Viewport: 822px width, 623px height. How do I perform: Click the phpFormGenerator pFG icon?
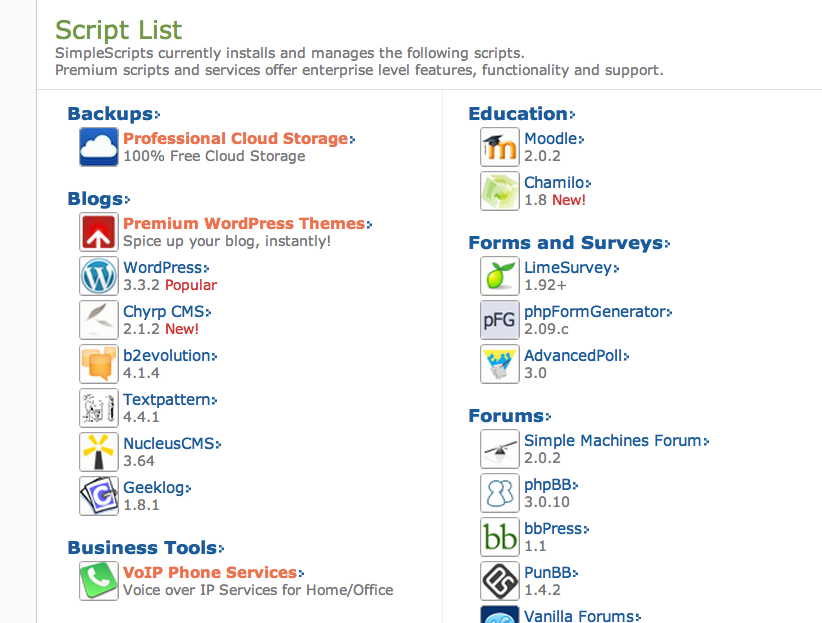500,320
